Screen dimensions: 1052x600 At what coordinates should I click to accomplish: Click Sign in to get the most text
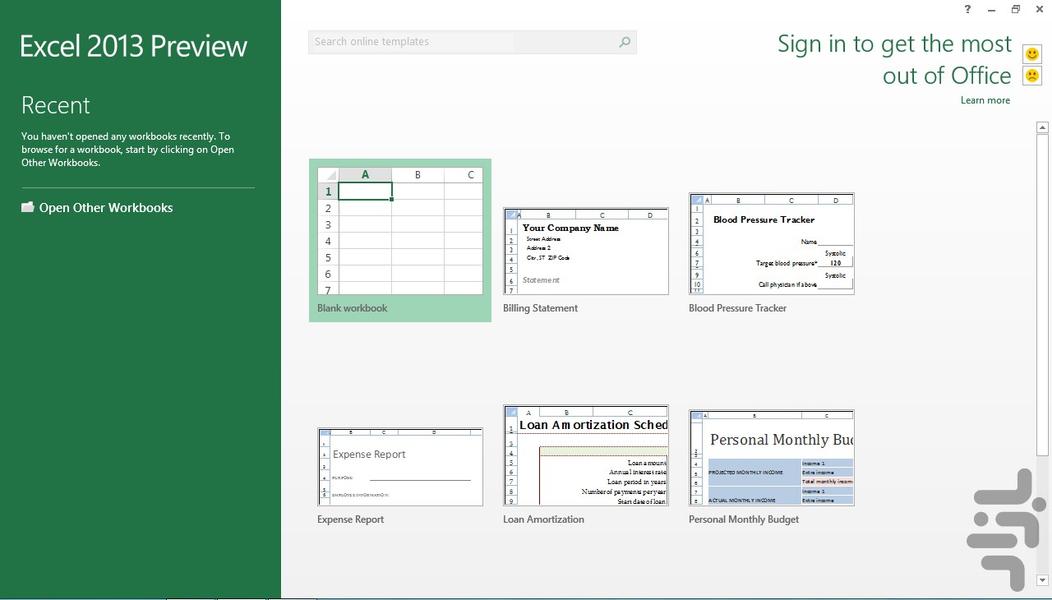(894, 44)
